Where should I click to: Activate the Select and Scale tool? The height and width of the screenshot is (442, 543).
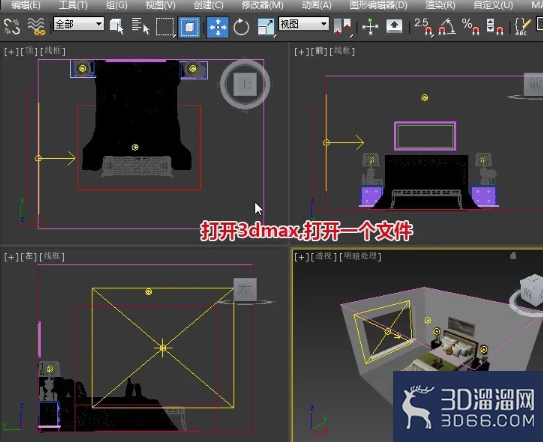coord(266,27)
